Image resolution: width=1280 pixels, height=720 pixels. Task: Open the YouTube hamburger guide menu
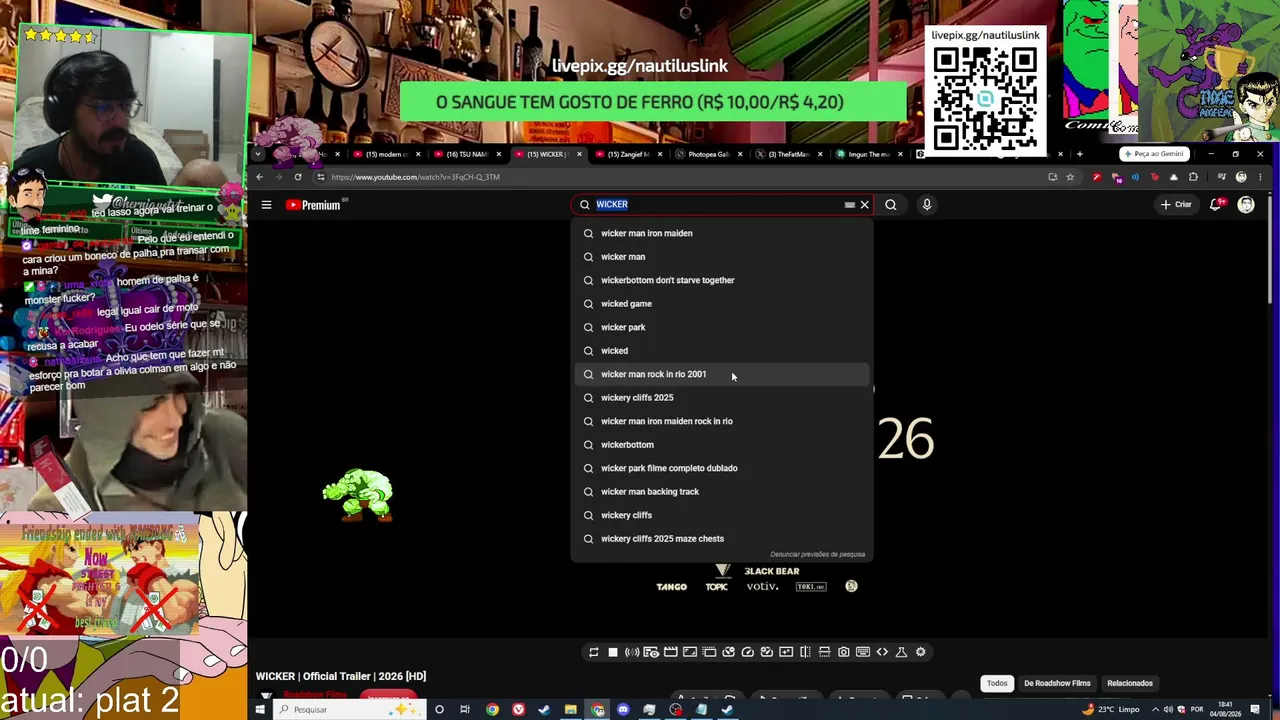click(x=266, y=205)
